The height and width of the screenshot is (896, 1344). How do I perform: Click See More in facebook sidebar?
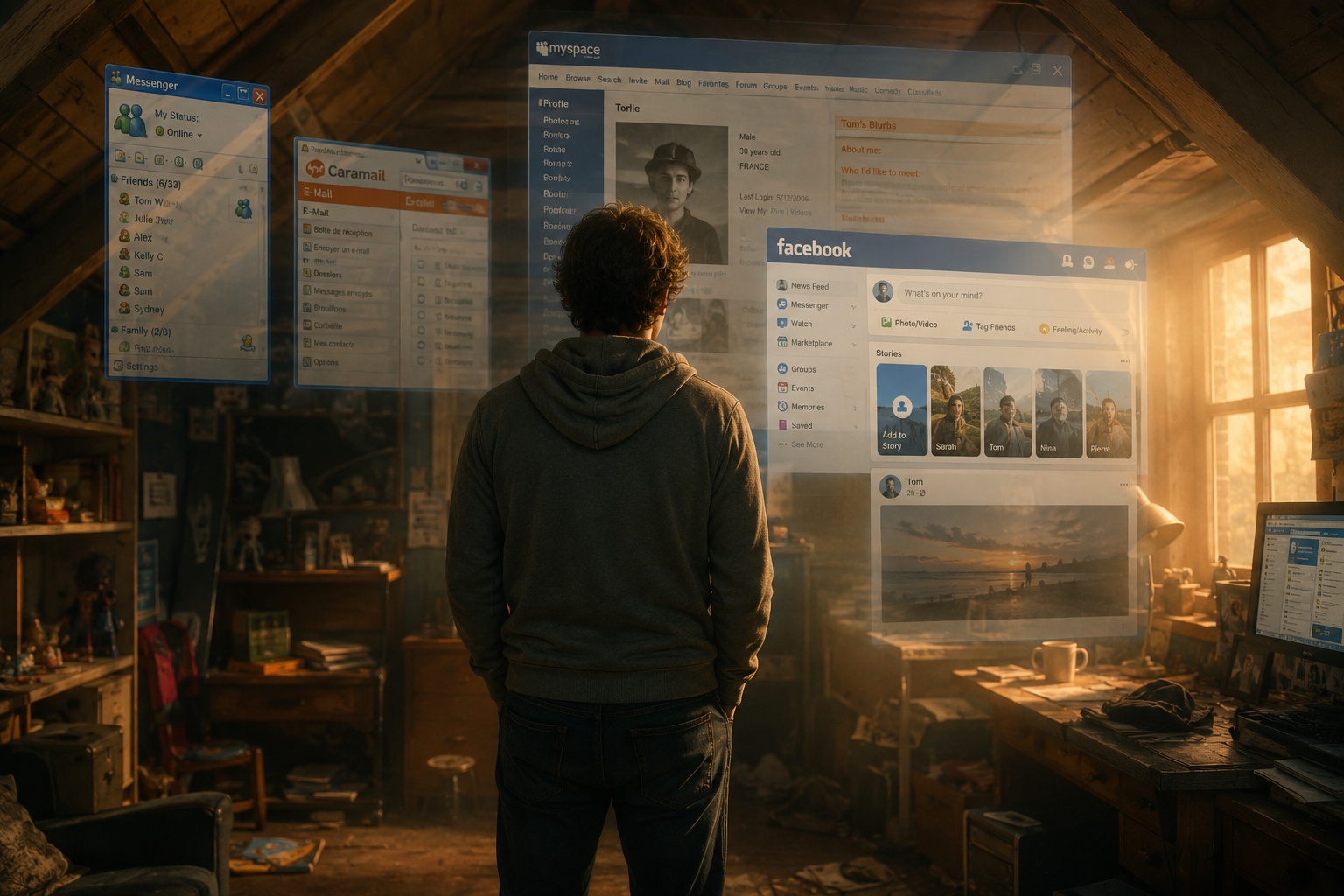(801, 444)
